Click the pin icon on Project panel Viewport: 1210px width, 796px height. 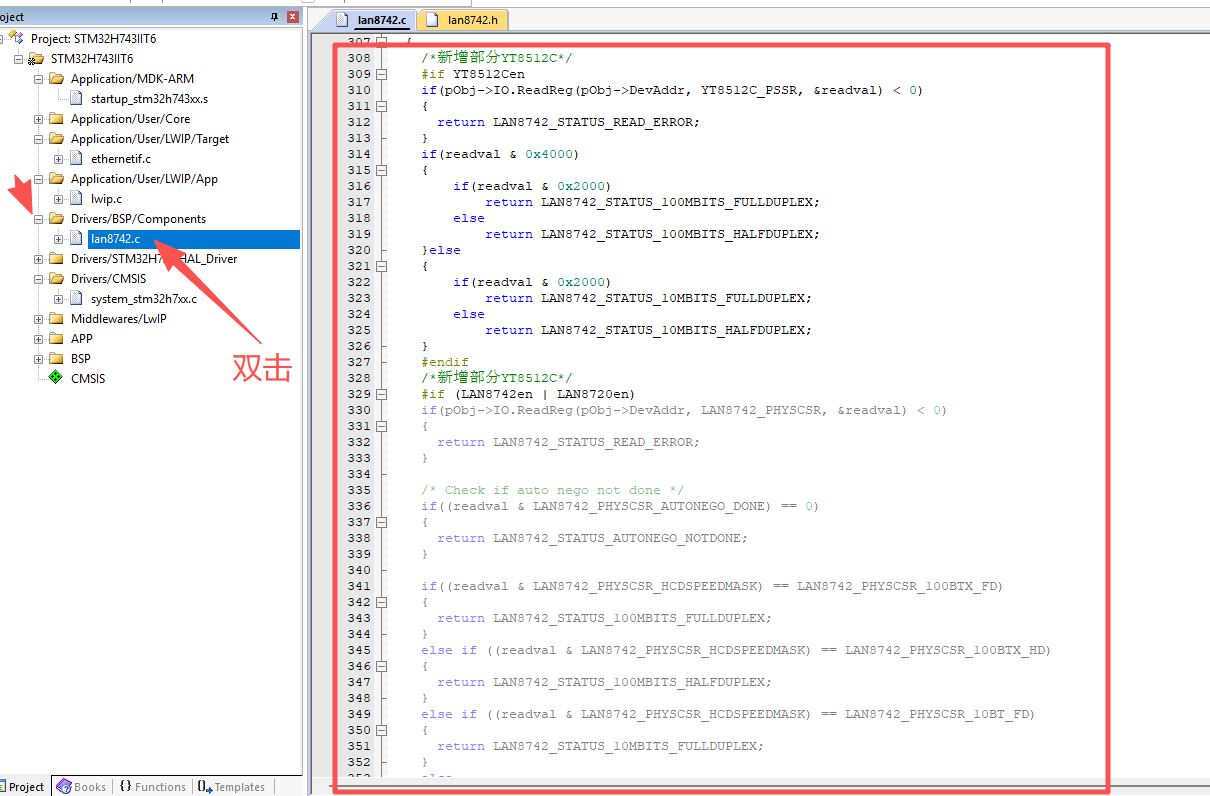click(275, 17)
